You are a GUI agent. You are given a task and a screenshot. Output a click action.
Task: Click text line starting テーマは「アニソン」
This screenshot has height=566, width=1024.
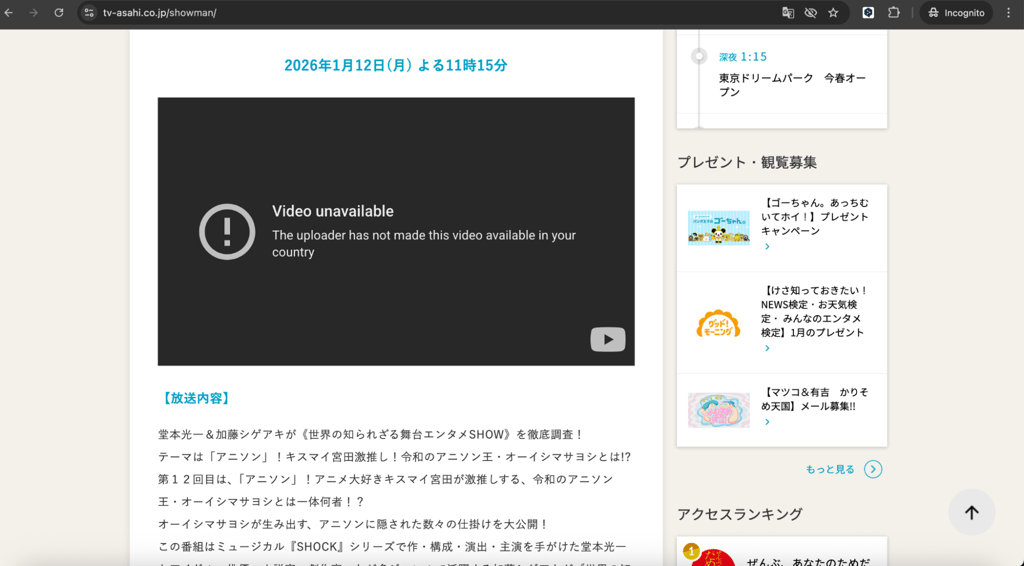coord(394,457)
